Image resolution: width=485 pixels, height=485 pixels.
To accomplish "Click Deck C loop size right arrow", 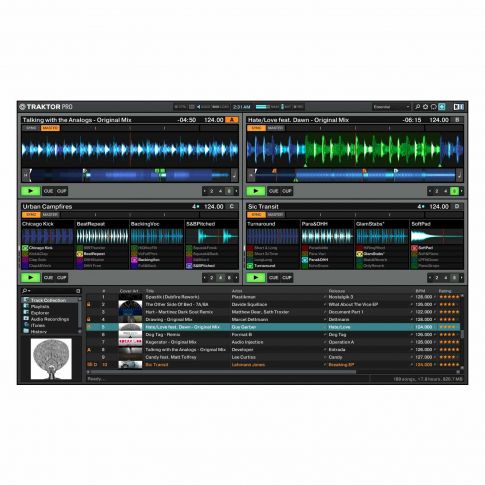I will pyautogui.click(x=236, y=277).
